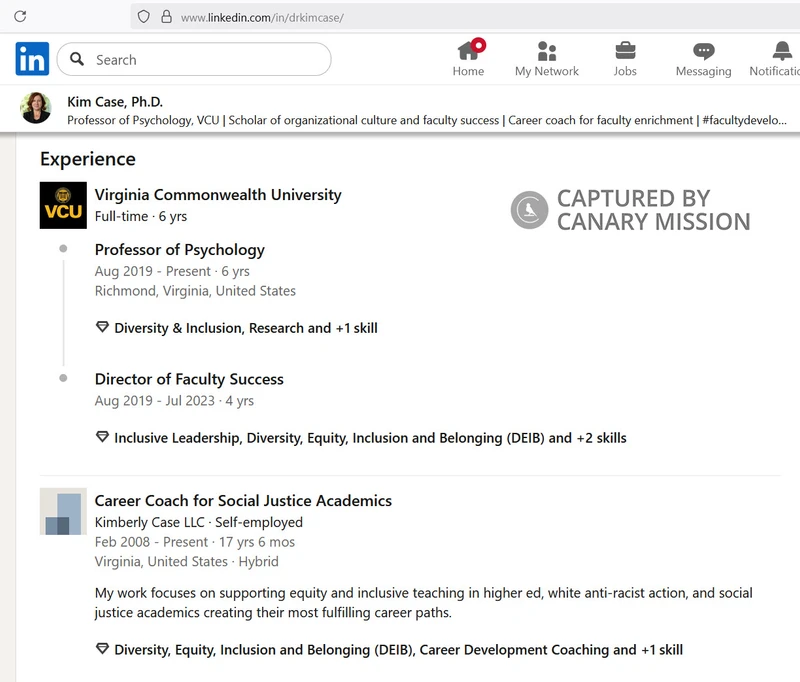Click the career coach description paragraph
This screenshot has width=800, height=682.
click(423, 602)
